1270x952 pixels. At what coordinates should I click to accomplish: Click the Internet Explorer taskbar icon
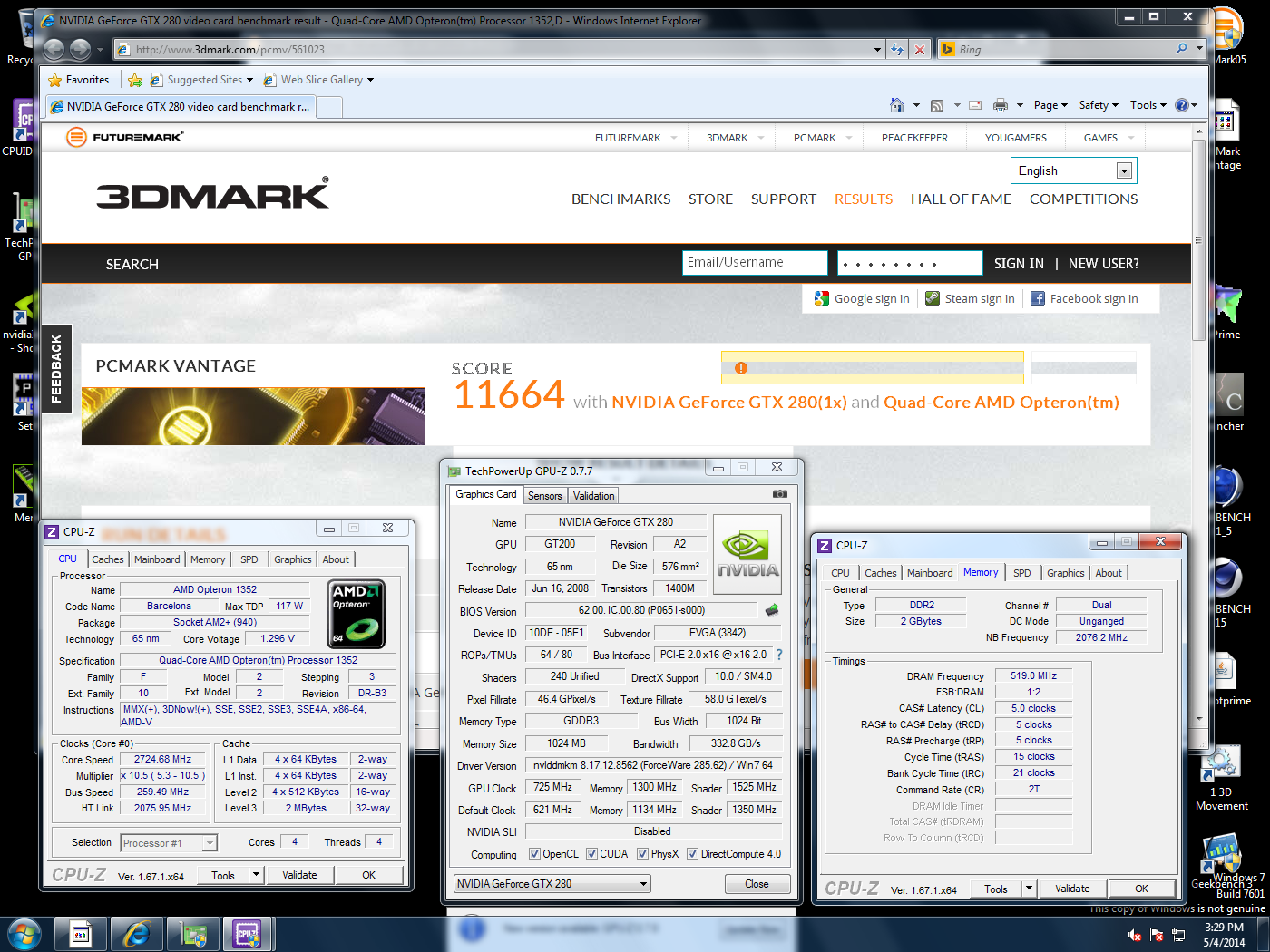coord(136,934)
